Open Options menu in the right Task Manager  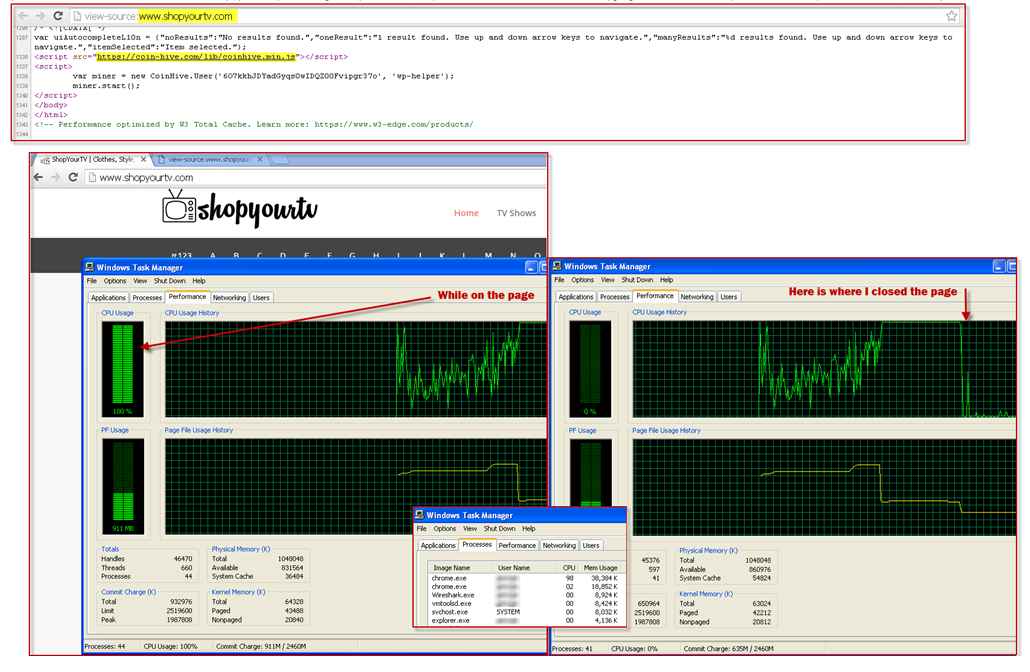pyautogui.click(x=582, y=279)
